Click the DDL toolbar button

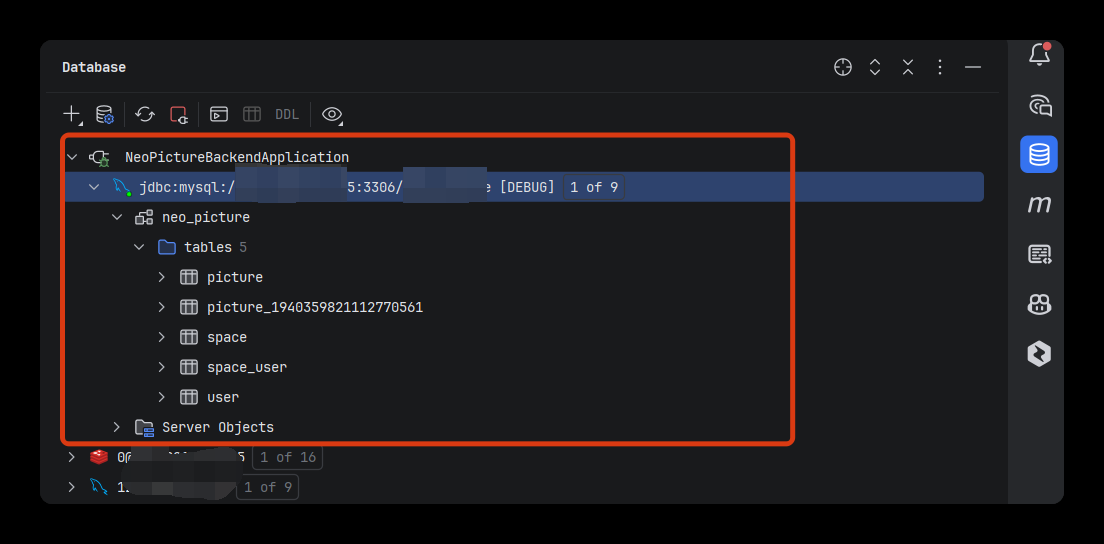[x=287, y=114]
